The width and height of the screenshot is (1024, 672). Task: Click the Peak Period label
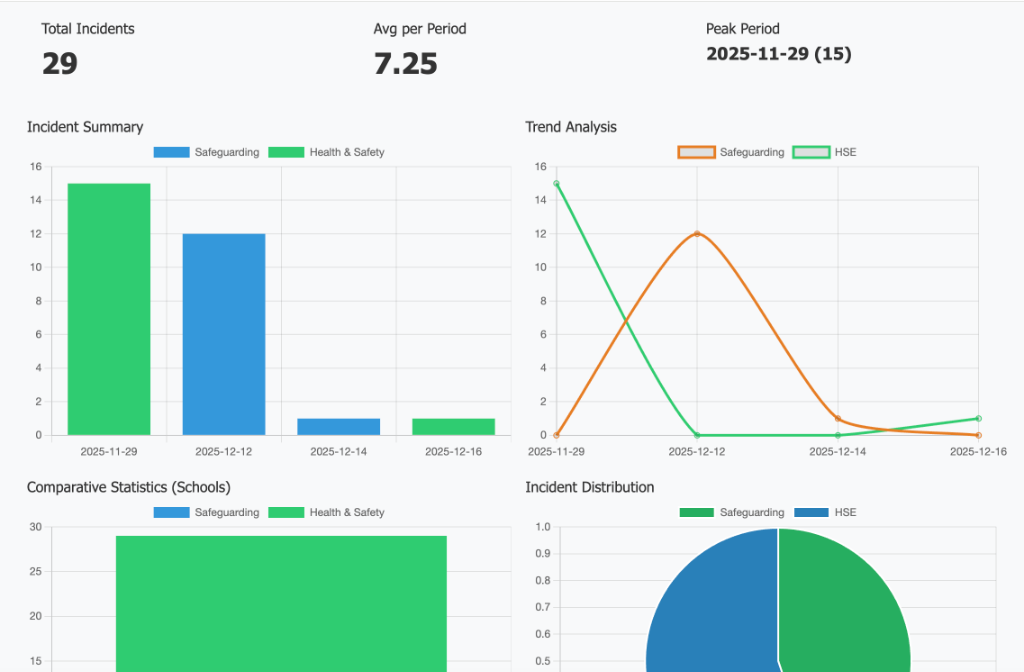tap(743, 29)
